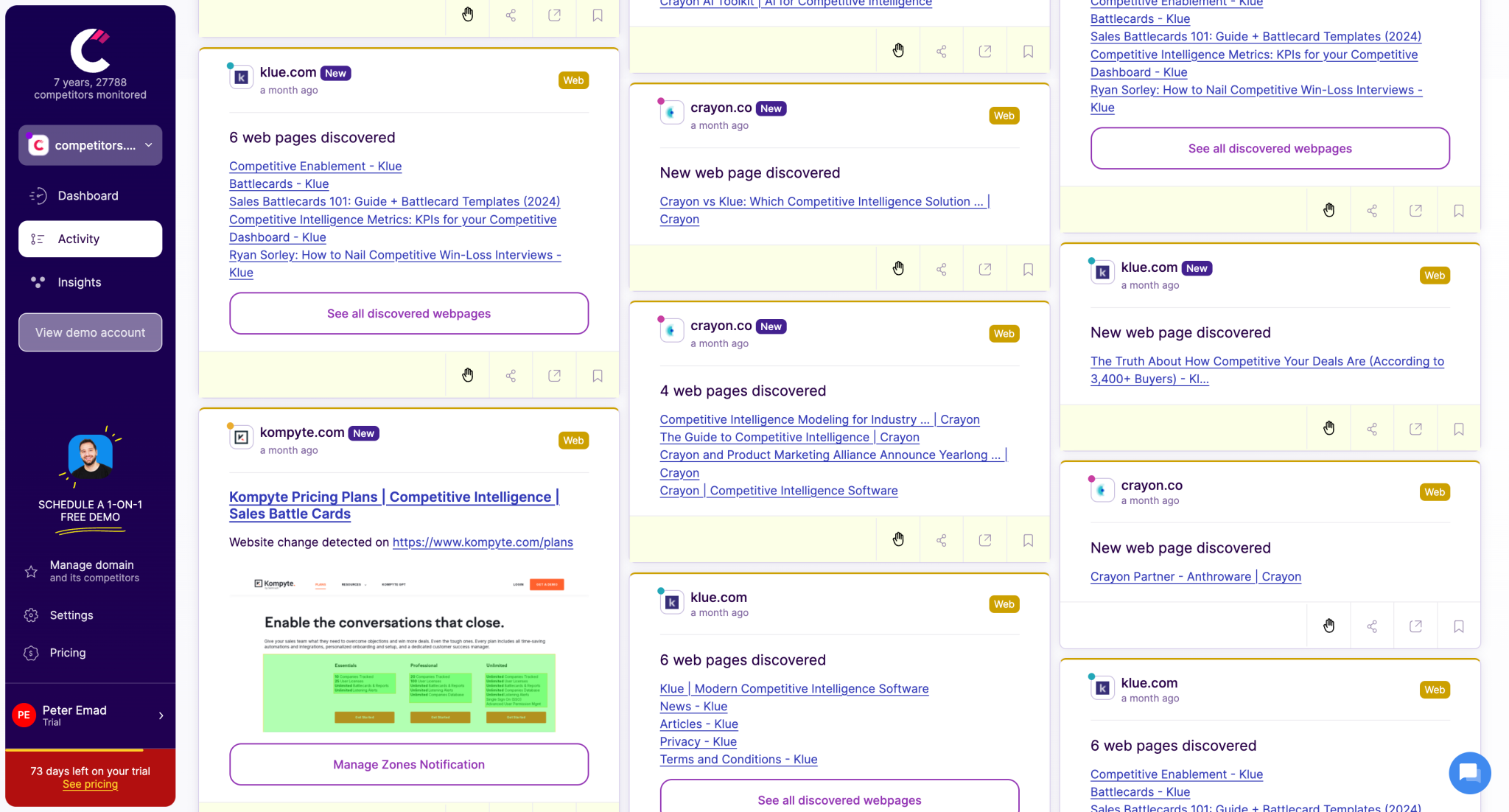Image resolution: width=1509 pixels, height=812 pixels.
Task: Select the Pricing icon in the sidebar
Action: coord(31,653)
